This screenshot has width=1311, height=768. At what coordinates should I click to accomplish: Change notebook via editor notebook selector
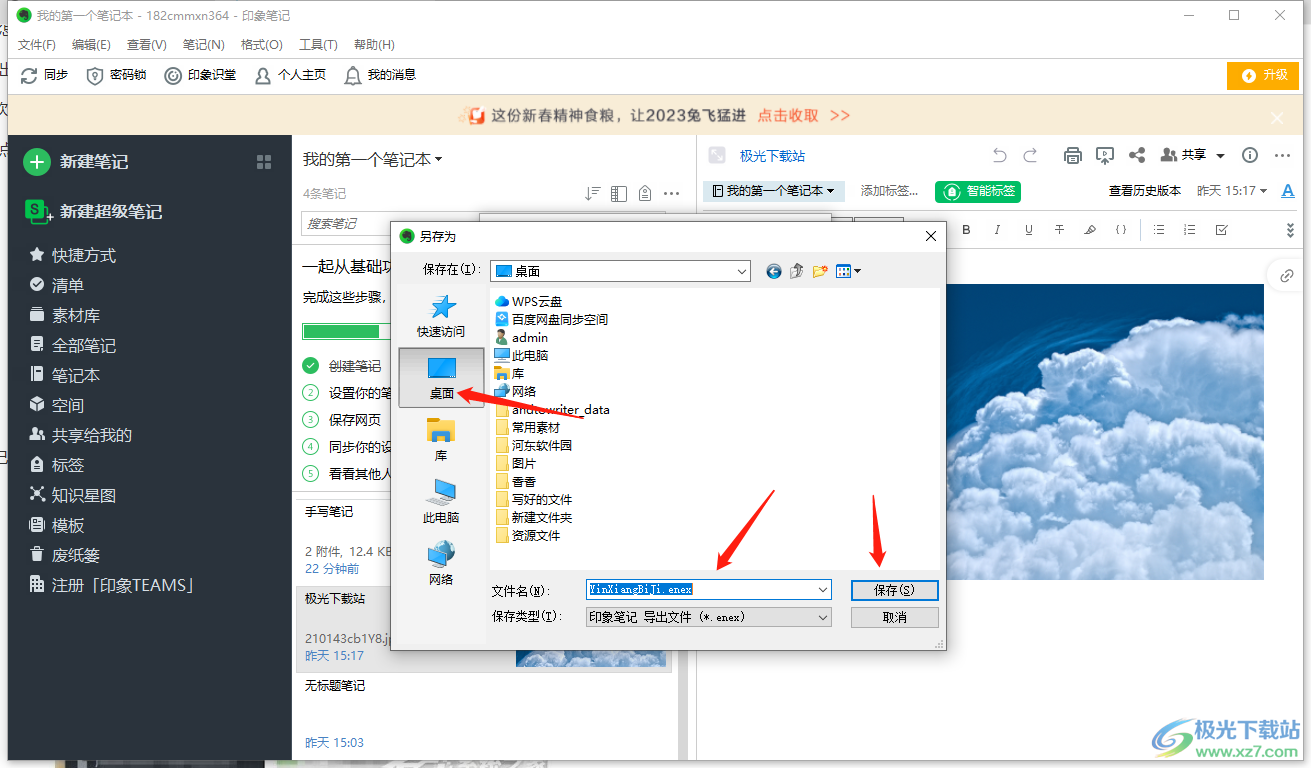774,191
